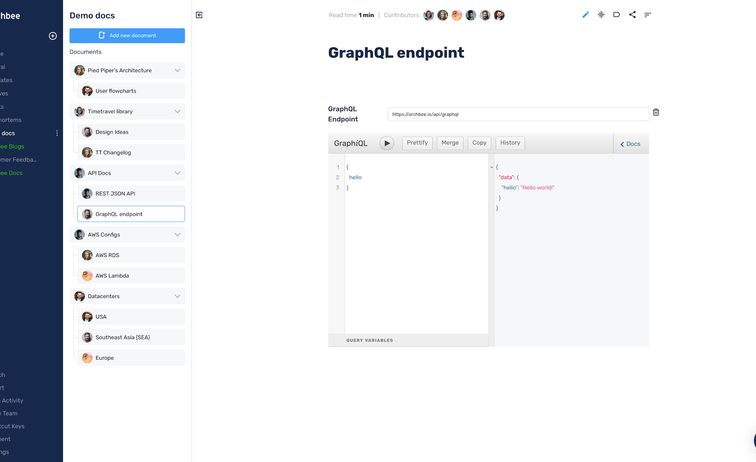Click the crosshair icon in top toolbar
Screen dimensions: 756x462
pyautogui.click(x=601, y=15)
